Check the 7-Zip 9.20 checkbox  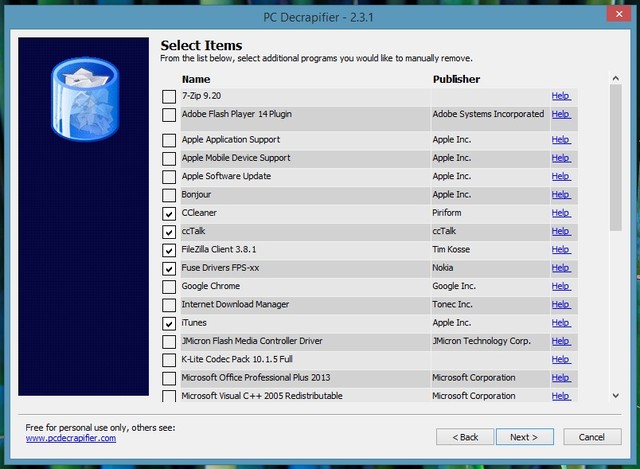pos(168,97)
